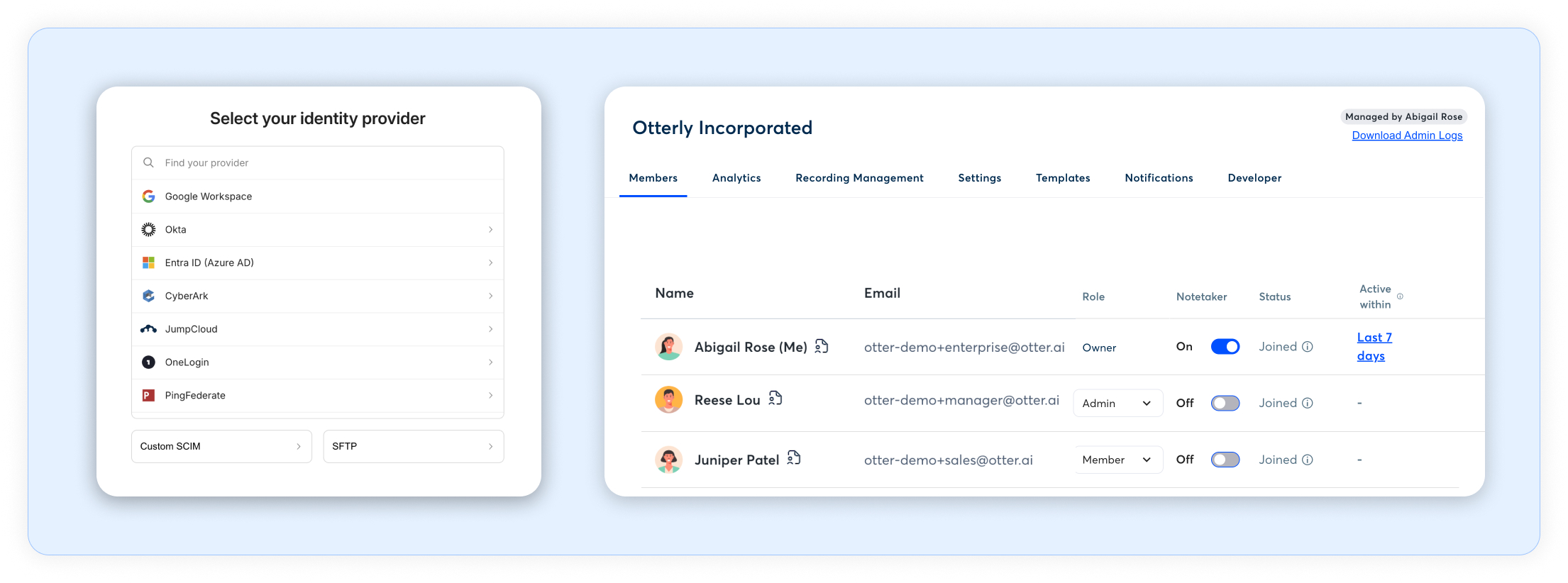Viewport: 1568px width, 583px height.
Task: Click the user icon next to Reese Lou
Action: (x=775, y=399)
